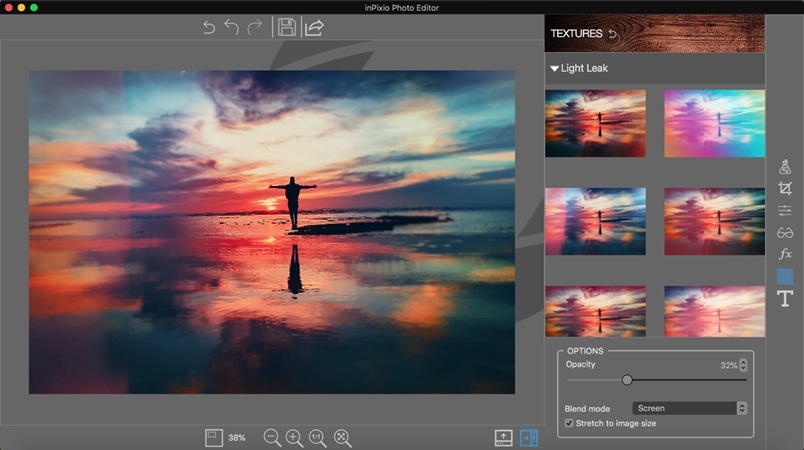
Task: Uncheck Stretch to image size
Action: coord(569,423)
